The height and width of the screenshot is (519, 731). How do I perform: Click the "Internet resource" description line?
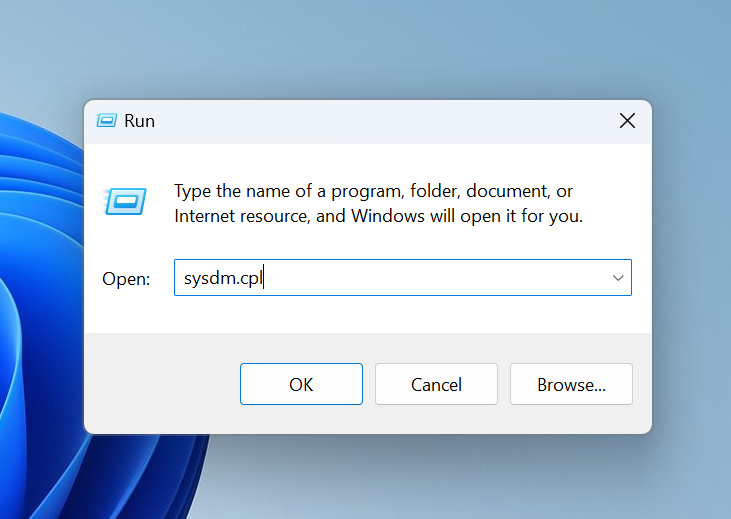379,216
